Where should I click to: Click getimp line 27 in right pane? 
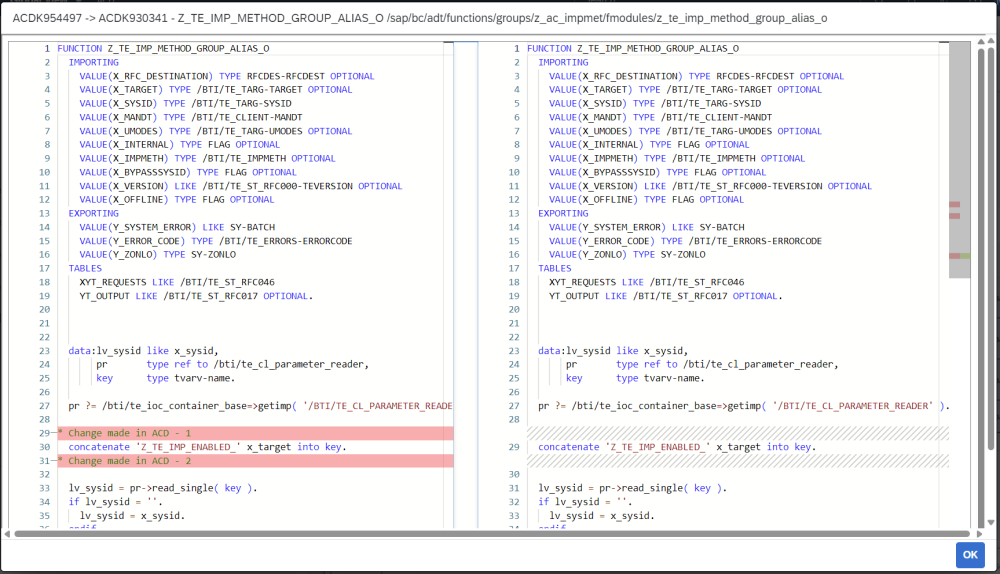tap(744, 406)
